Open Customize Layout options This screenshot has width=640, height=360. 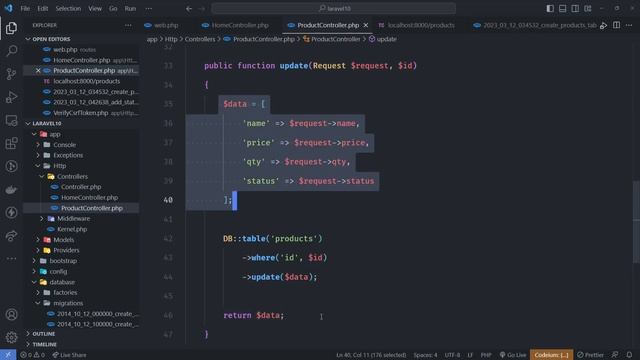point(588,8)
